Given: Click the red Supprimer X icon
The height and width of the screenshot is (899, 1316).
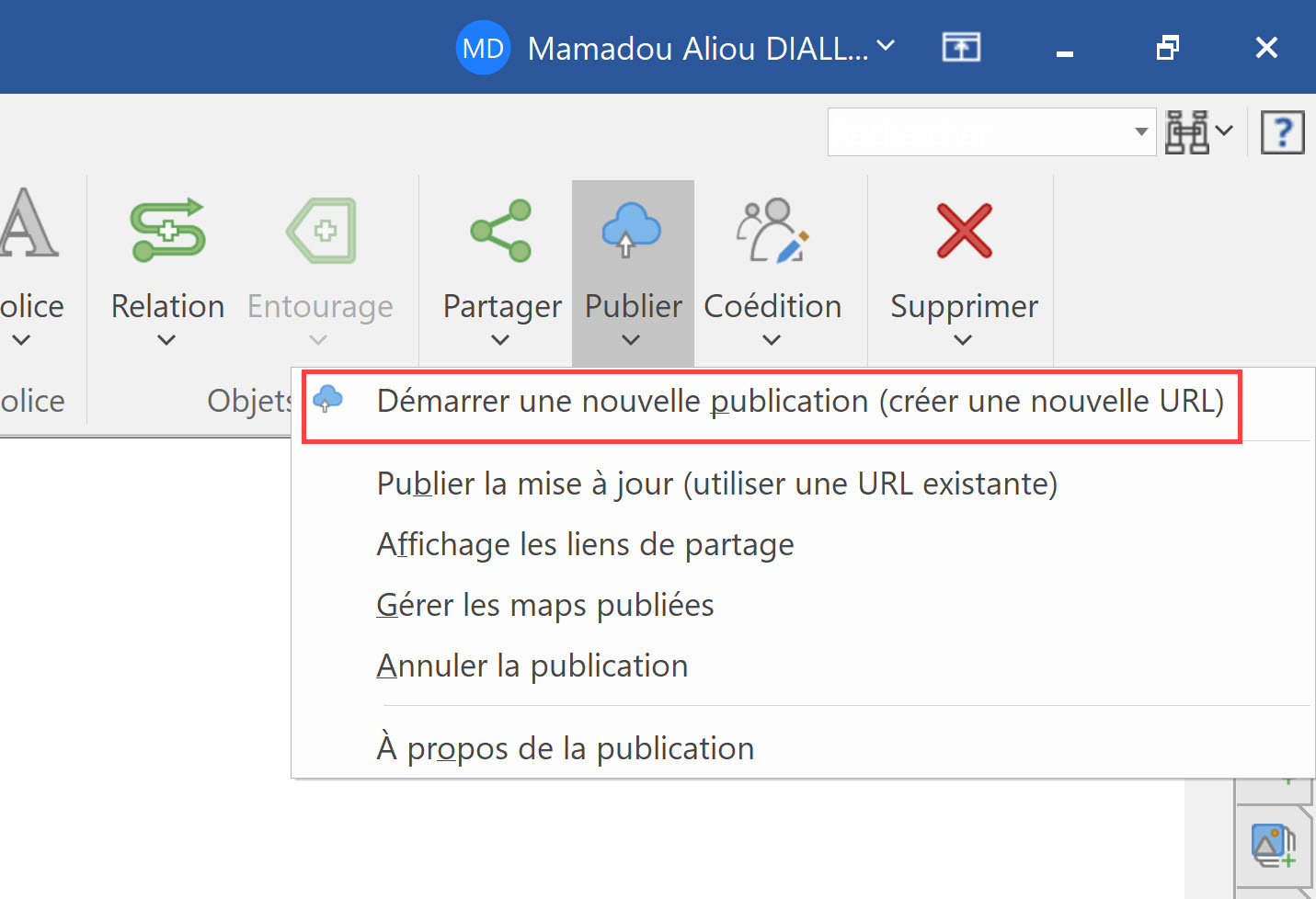Looking at the screenshot, I should coord(964,230).
